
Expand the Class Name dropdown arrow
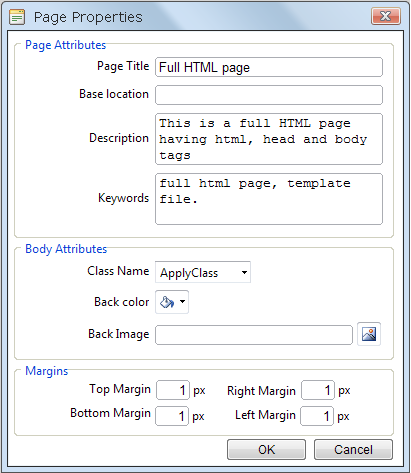(244, 272)
